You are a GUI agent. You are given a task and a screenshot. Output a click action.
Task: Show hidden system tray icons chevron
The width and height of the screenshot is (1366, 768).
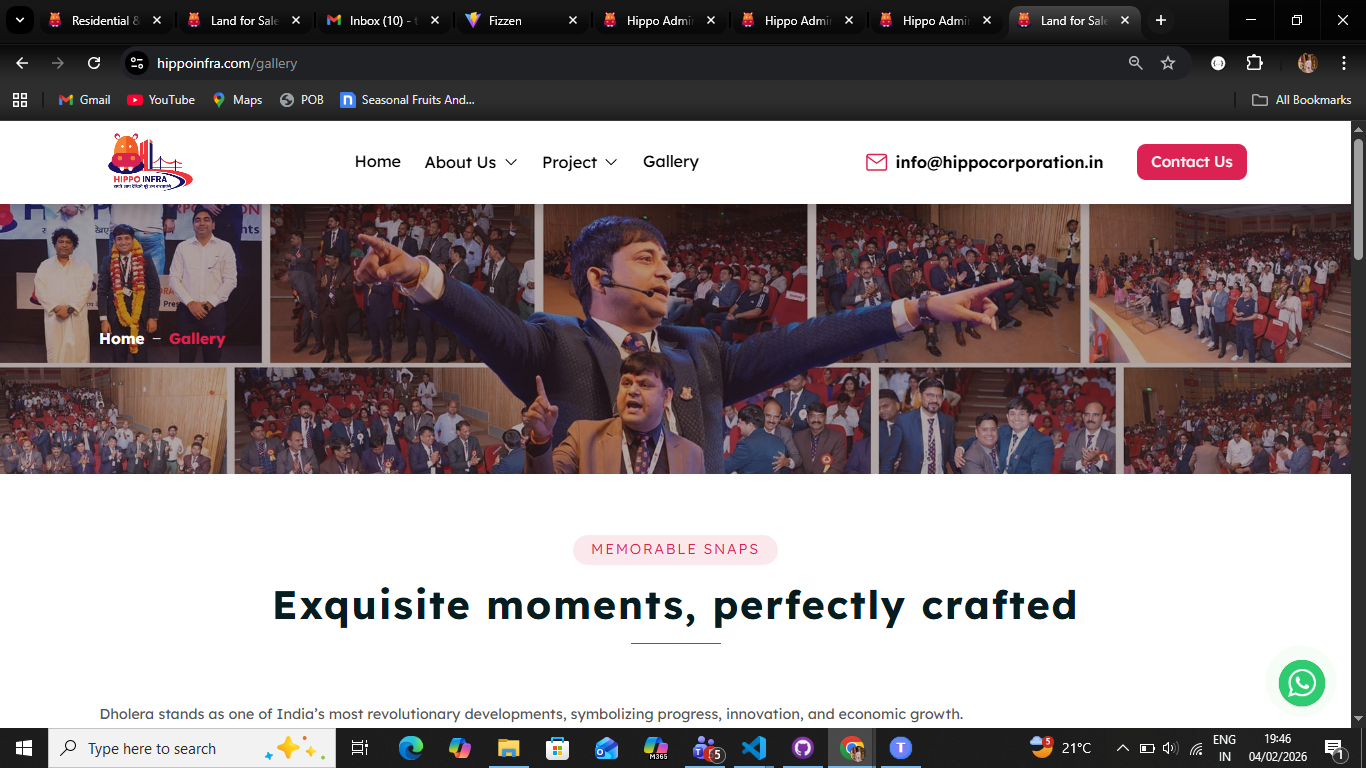1122,748
